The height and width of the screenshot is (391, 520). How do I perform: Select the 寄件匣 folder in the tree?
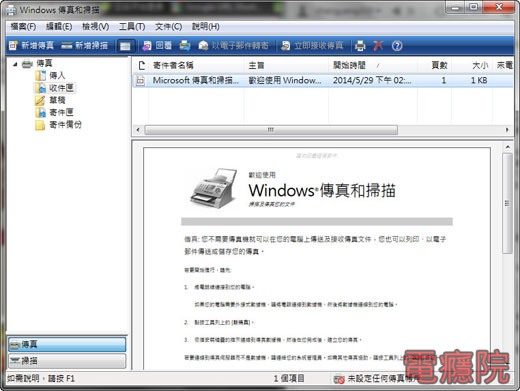tap(61, 112)
